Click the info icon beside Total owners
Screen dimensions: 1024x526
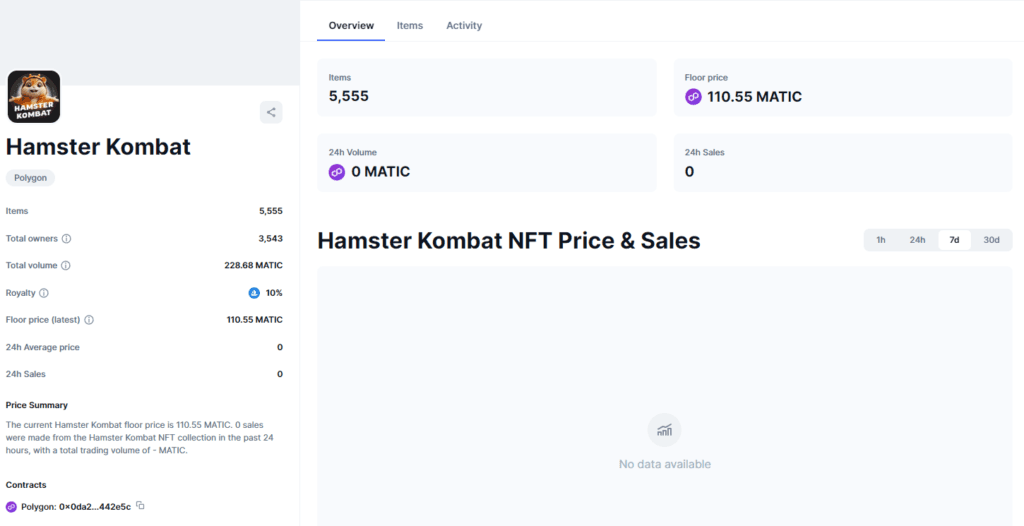(66, 238)
